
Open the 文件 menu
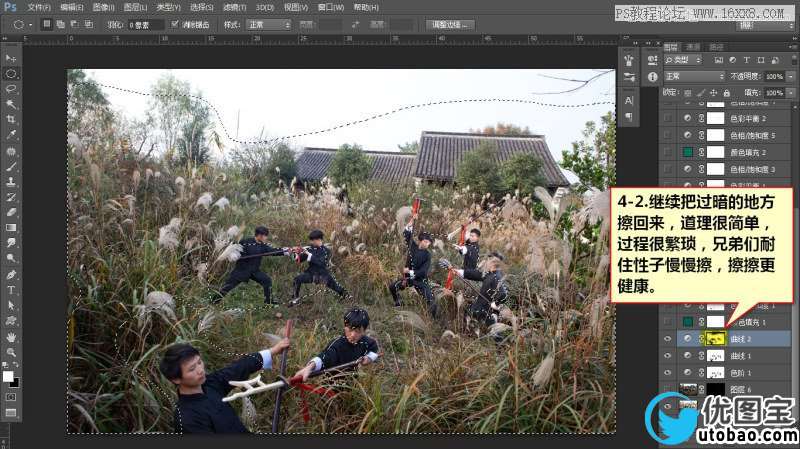tap(39, 8)
